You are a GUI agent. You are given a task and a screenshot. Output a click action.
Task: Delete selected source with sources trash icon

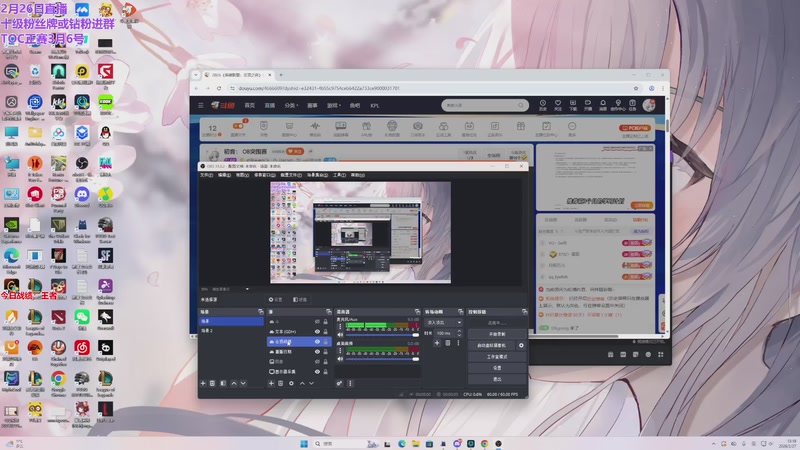click(281, 383)
